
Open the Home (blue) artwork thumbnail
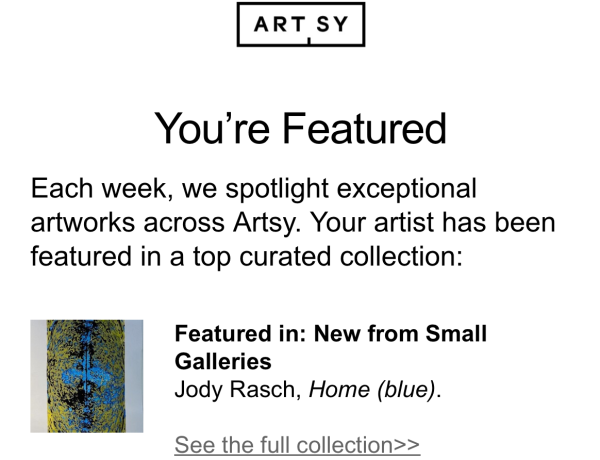pyautogui.click(x=87, y=376)
